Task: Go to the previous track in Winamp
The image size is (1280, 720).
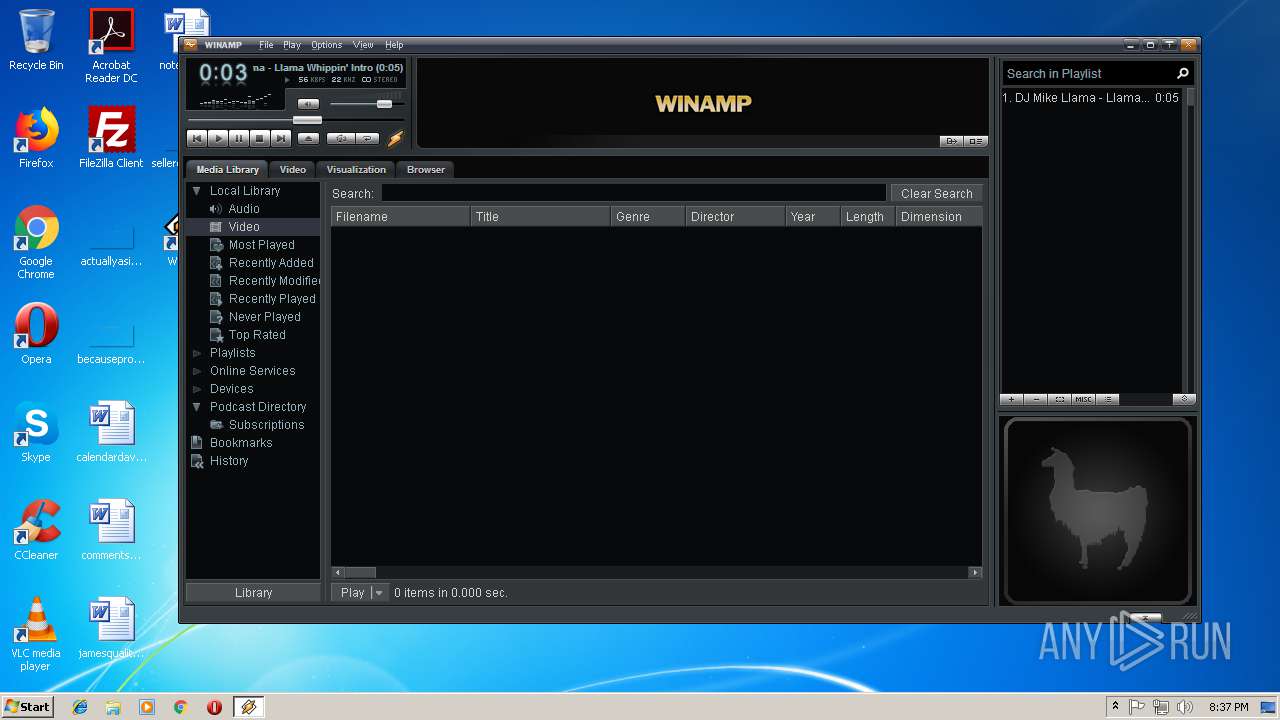Action: (x=197, y=139)
